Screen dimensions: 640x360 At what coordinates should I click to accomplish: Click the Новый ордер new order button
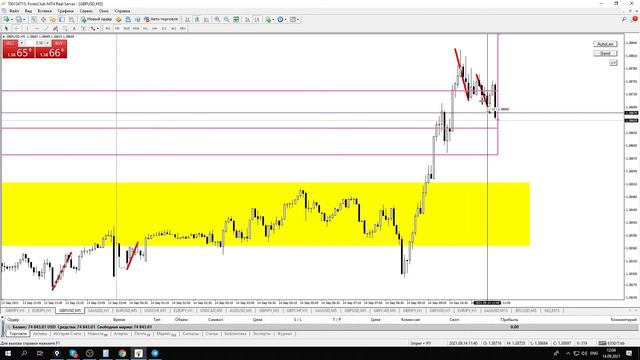(x=97, y=19)
